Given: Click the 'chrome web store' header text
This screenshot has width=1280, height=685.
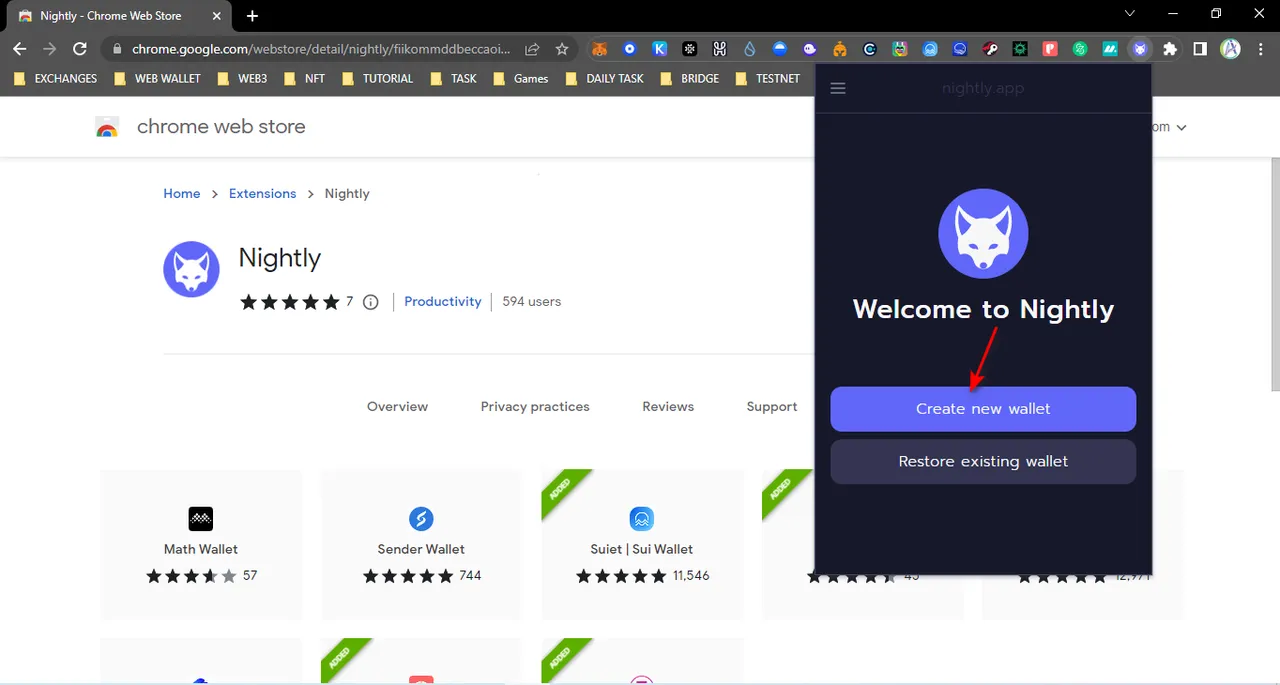Looking at the screenshot, I should point(221,127).
